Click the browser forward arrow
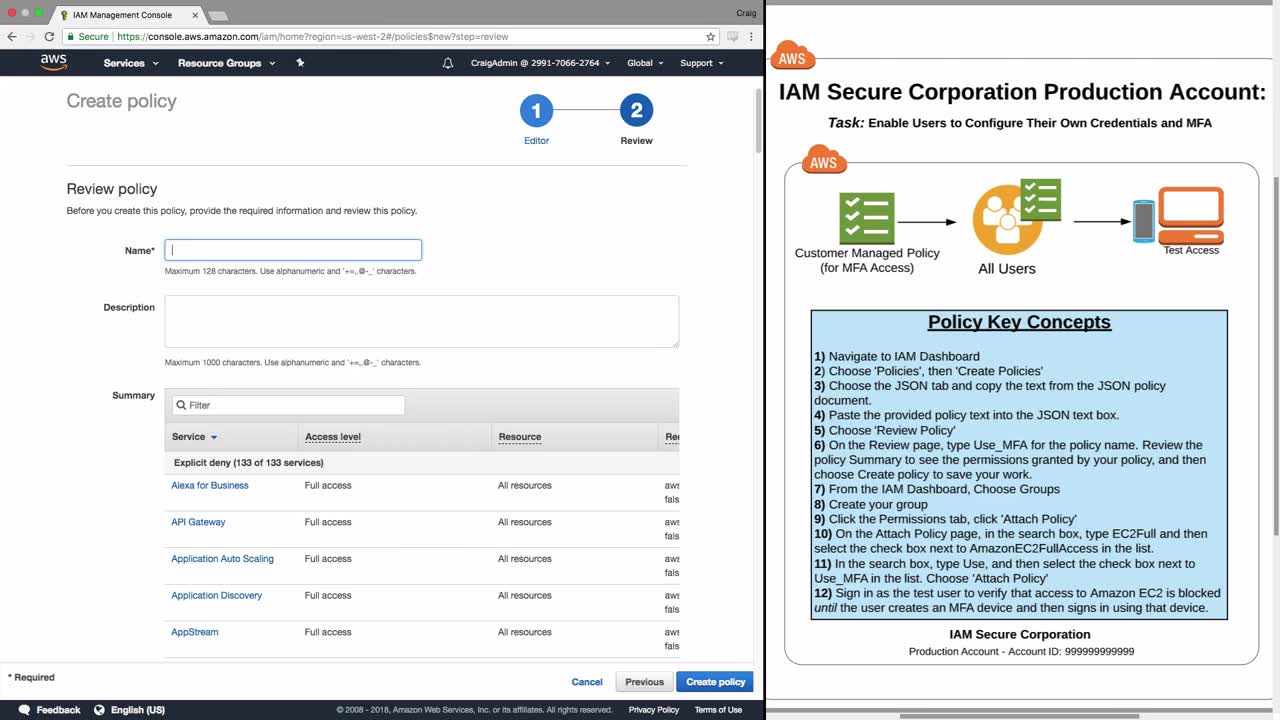This screenshot has width=1280, height=720. tap(30, 37)
